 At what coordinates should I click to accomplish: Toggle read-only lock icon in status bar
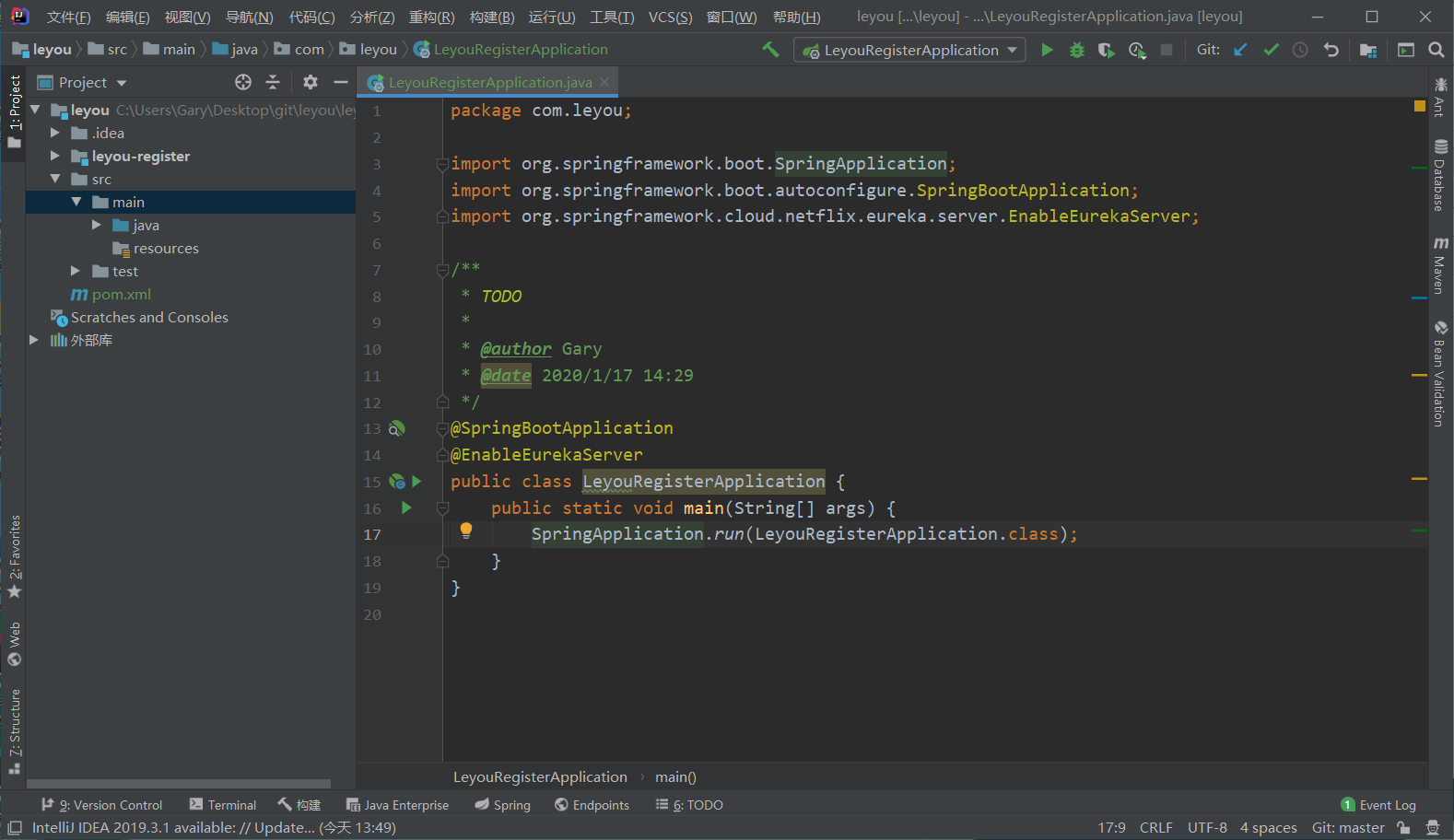pos(1403,828)
